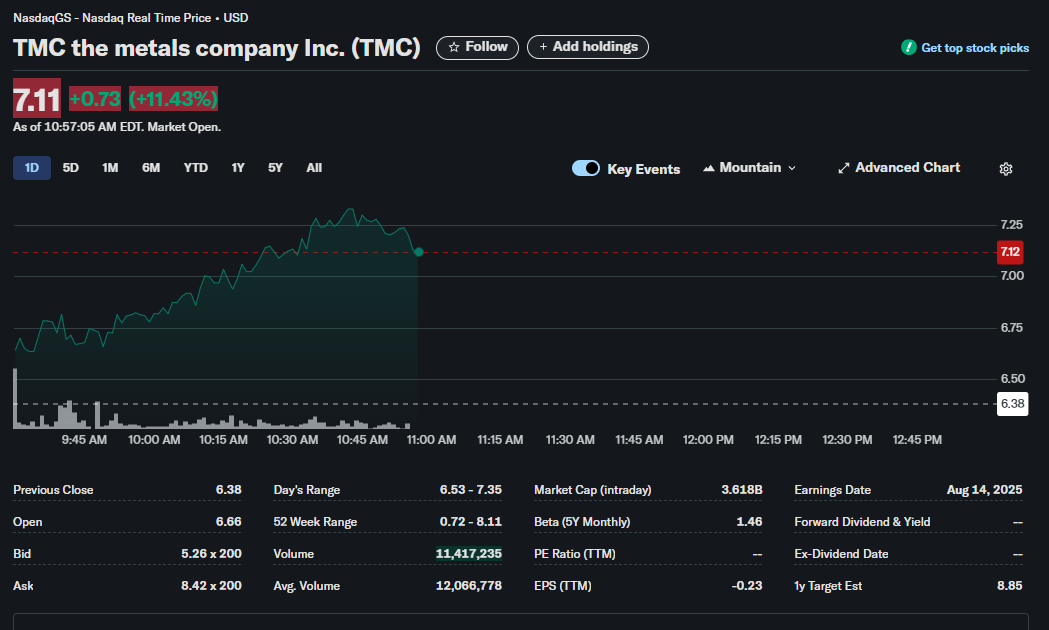Click the 52 Week Range value 0.72 - 8.11
This screenshot has width=1049, height=630.
point(470,522)
